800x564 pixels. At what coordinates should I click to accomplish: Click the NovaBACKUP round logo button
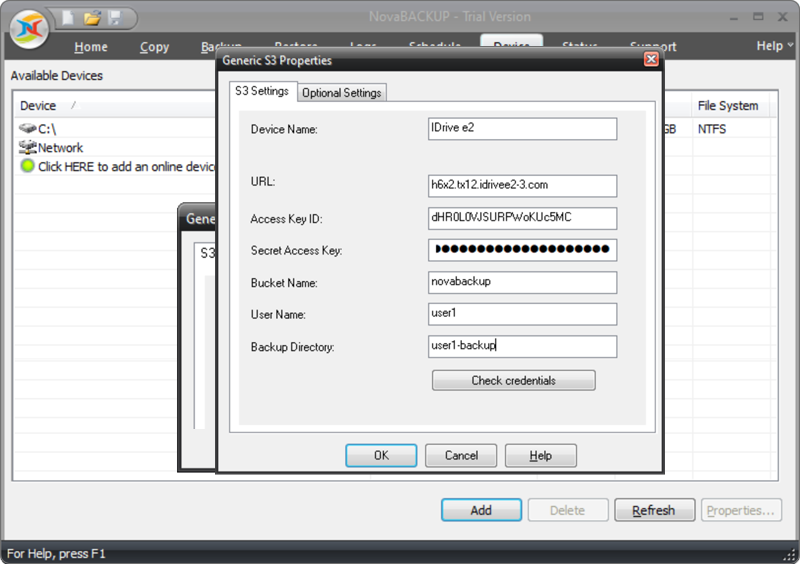(x=29, y=29)
